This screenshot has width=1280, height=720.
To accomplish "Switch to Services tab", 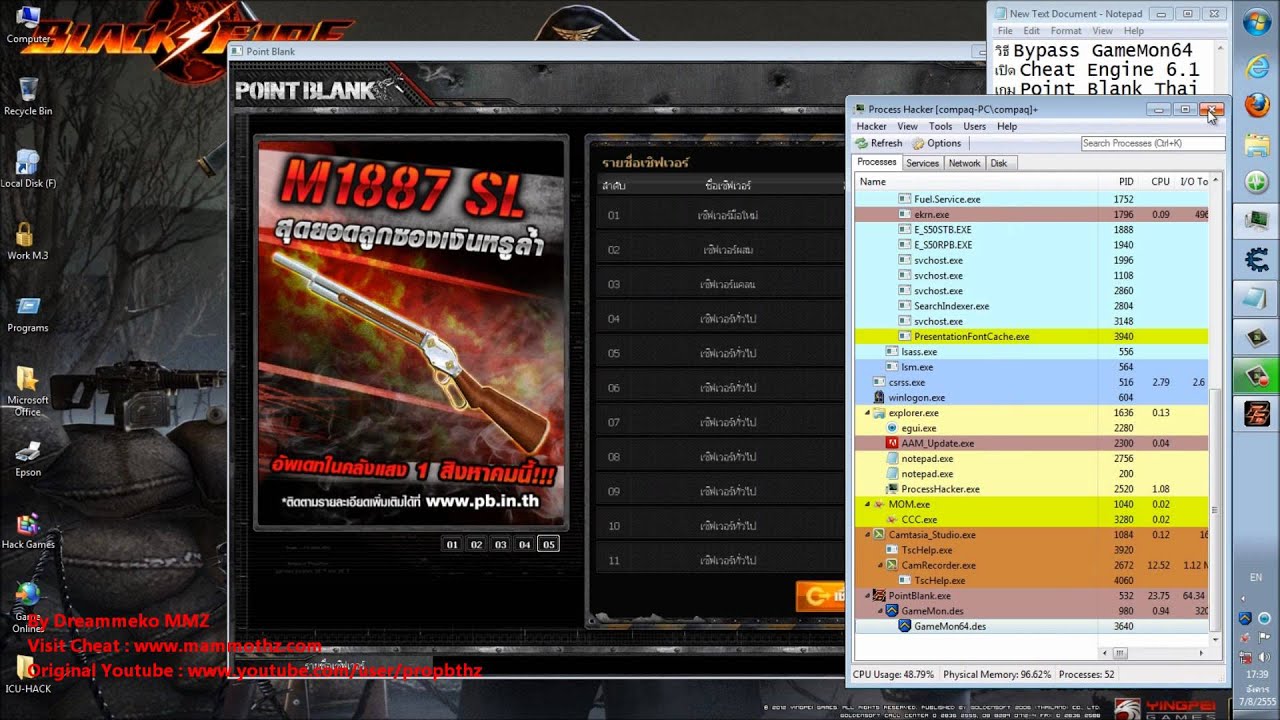I will (922, 163).
